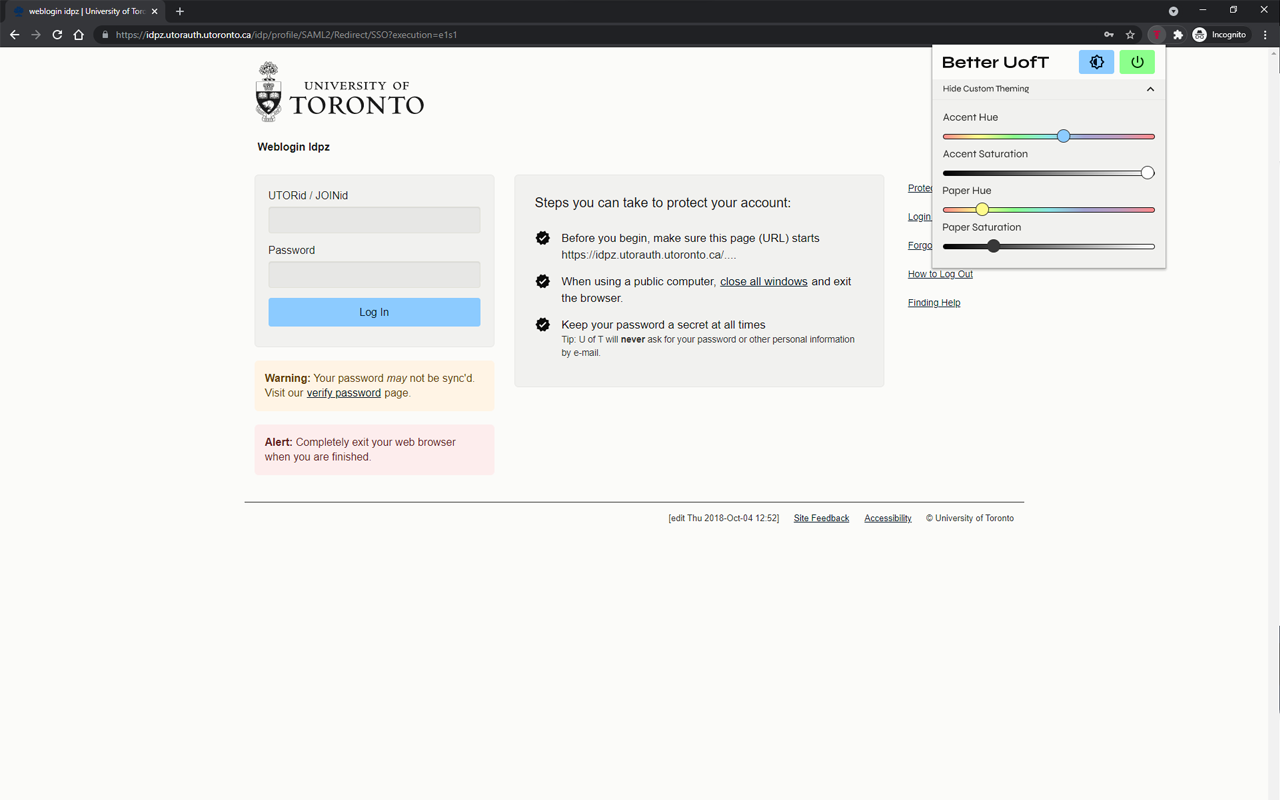The height and width of the screenshot is (800, 1280).
Task: Bookmark this page with the star
Action: 1130,35
